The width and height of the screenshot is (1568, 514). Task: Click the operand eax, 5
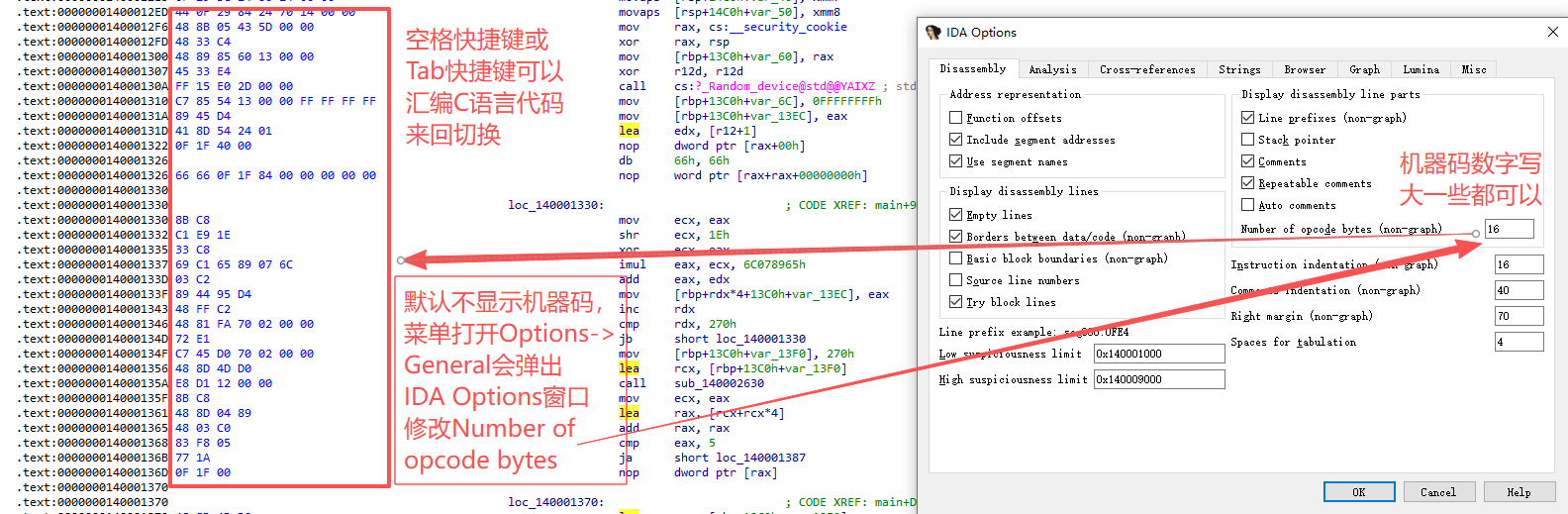695,443
